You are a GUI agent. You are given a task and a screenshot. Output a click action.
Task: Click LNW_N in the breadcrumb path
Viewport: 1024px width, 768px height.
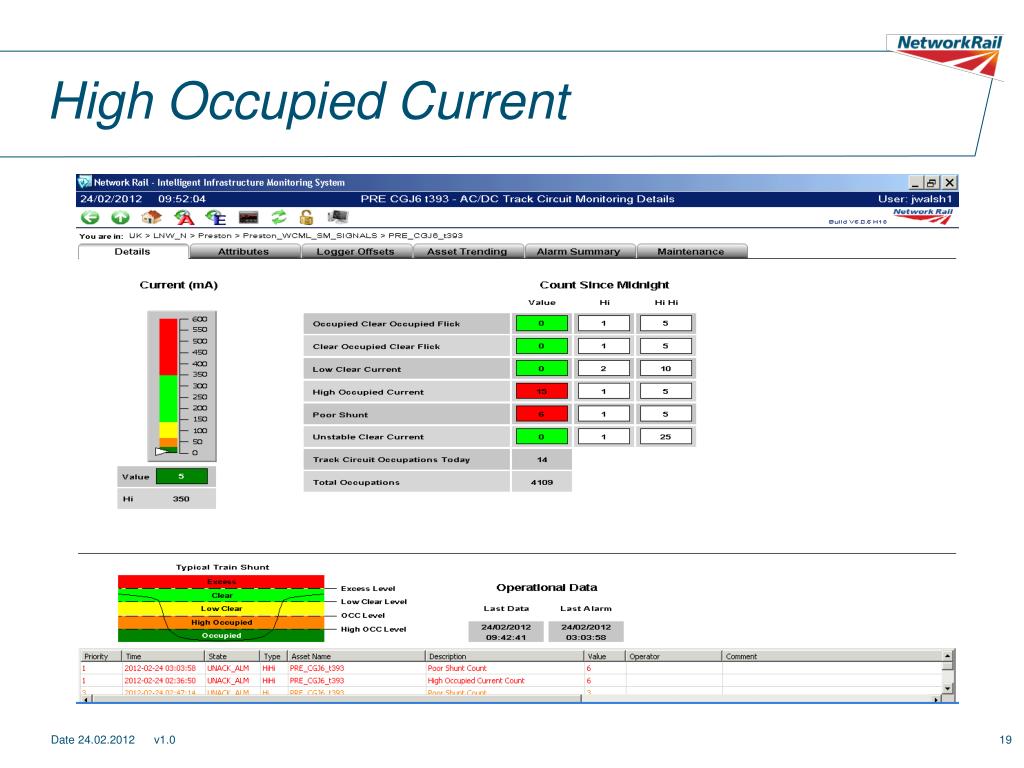click(170, 235)
